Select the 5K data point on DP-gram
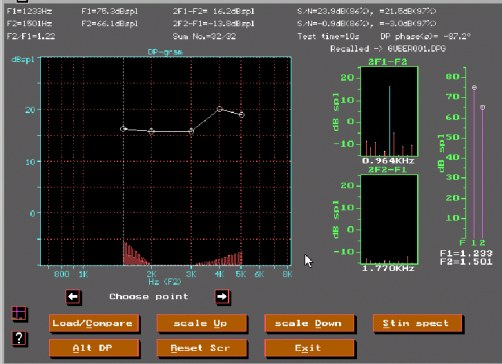This screenshot has width=502, height=364. coord(242,115)
